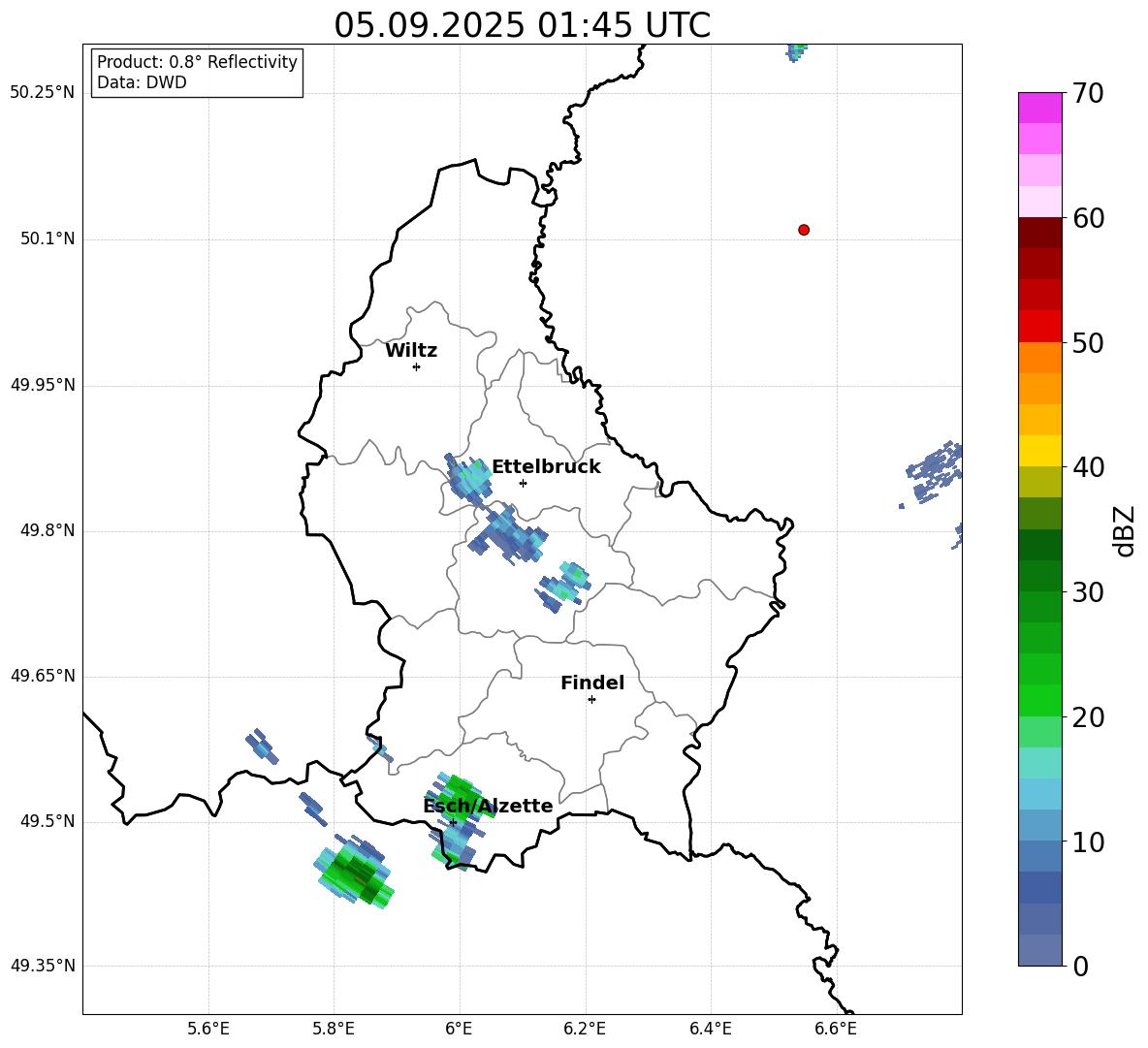This screenshot has width=1148, height=1048.
Task: Click the colorbar label 30
Action: 1089,592
